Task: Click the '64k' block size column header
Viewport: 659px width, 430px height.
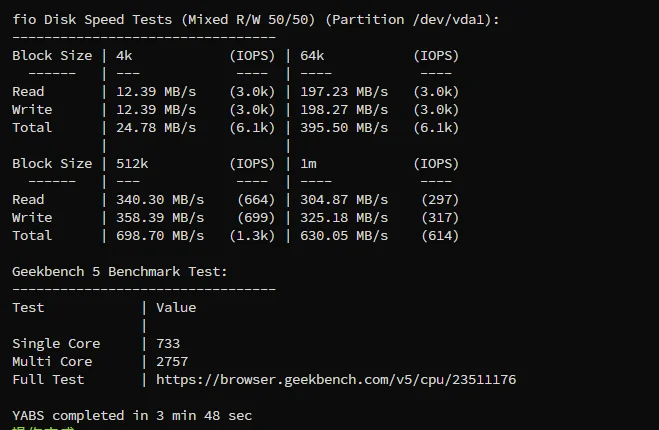Action: [x=312, y=56]
